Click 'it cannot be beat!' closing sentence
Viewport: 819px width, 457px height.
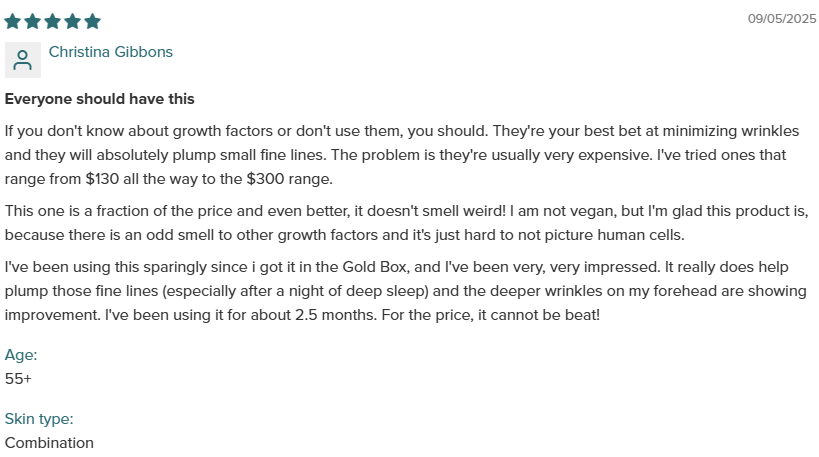pos(539,315)
